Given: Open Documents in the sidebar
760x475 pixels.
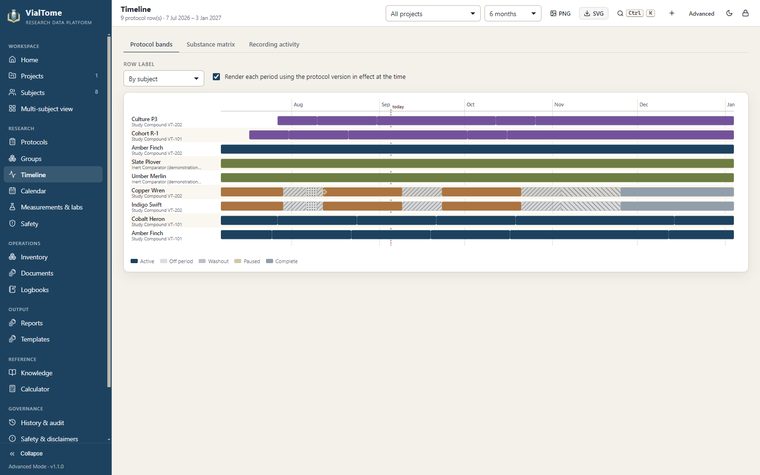Looking at the screenshot, I should [x=53, y=273].
